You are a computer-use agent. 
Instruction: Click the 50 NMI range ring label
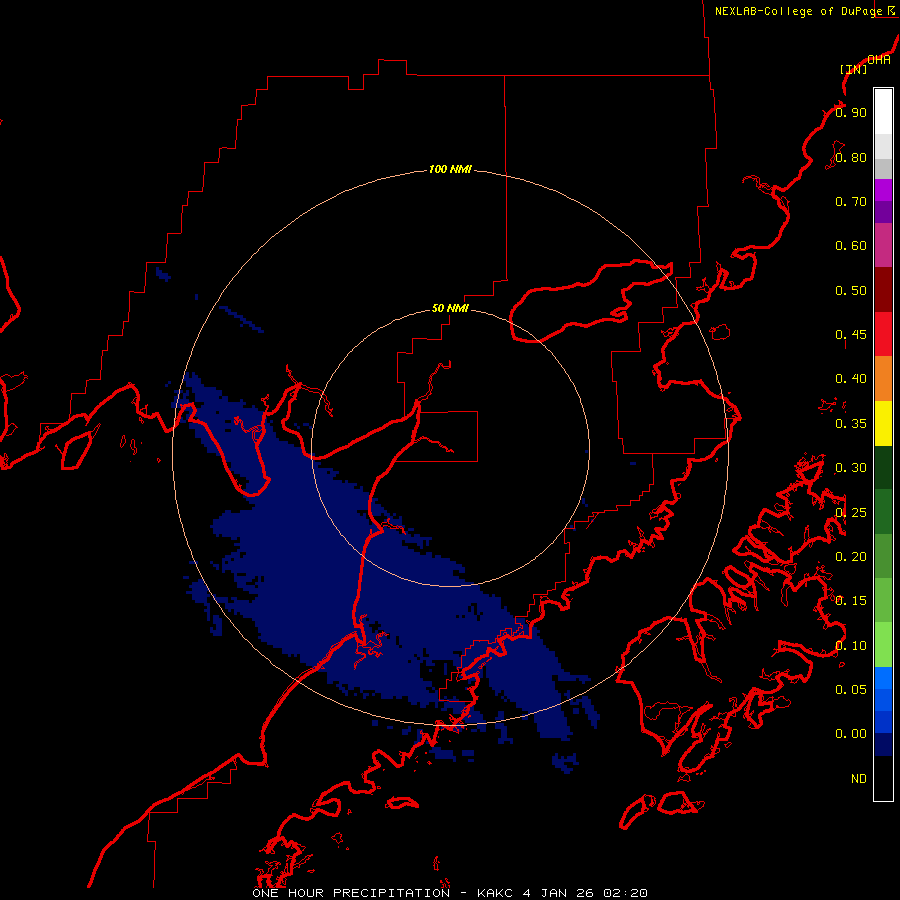tap(450, 308)
